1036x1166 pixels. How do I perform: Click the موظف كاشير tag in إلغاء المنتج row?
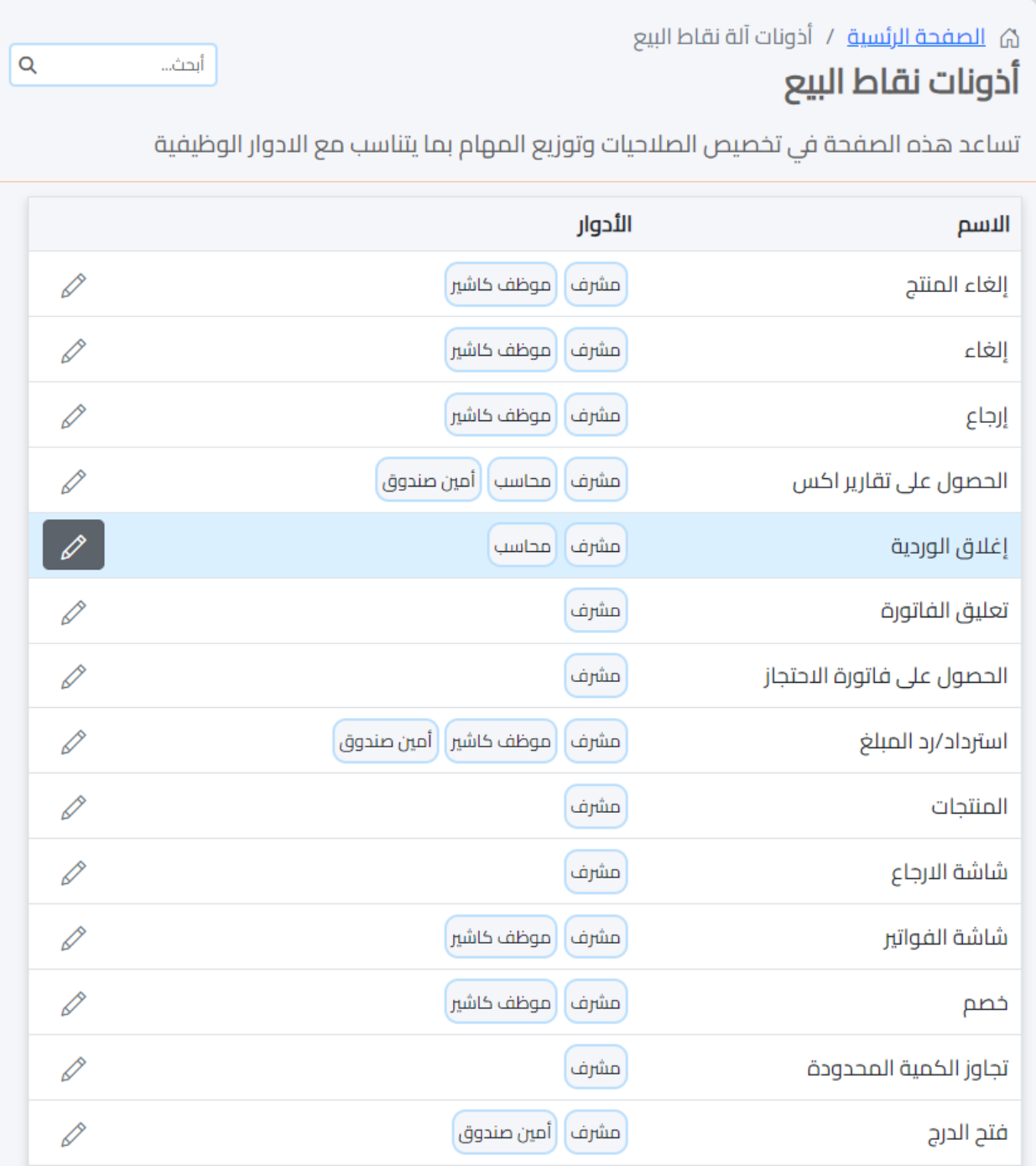click(500, 285)
